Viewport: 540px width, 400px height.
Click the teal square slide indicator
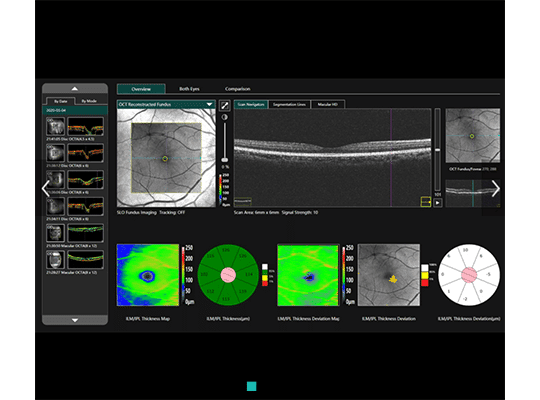(251, 386)
